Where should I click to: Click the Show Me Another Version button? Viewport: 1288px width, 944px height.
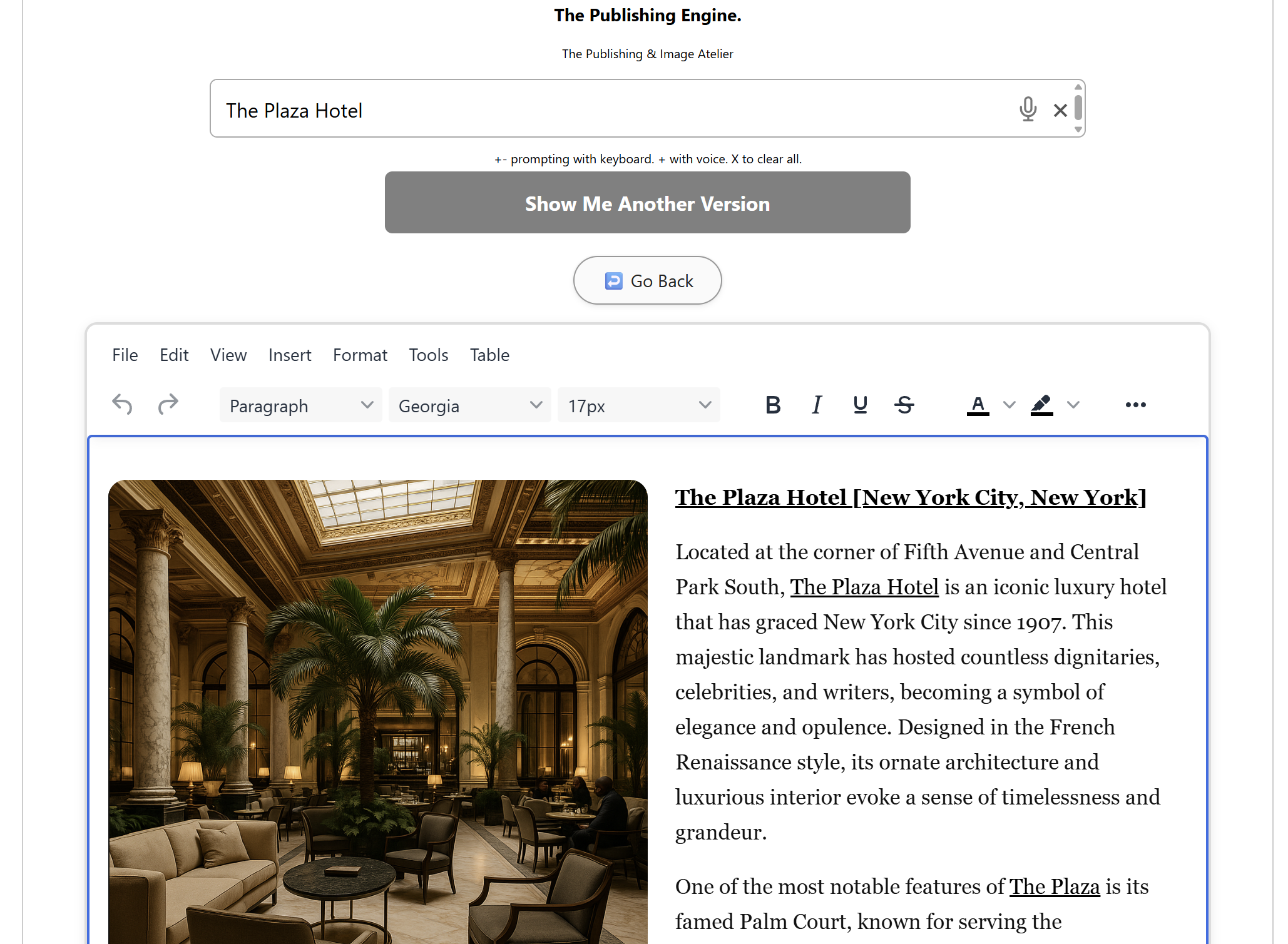click(x=647, y=203)
